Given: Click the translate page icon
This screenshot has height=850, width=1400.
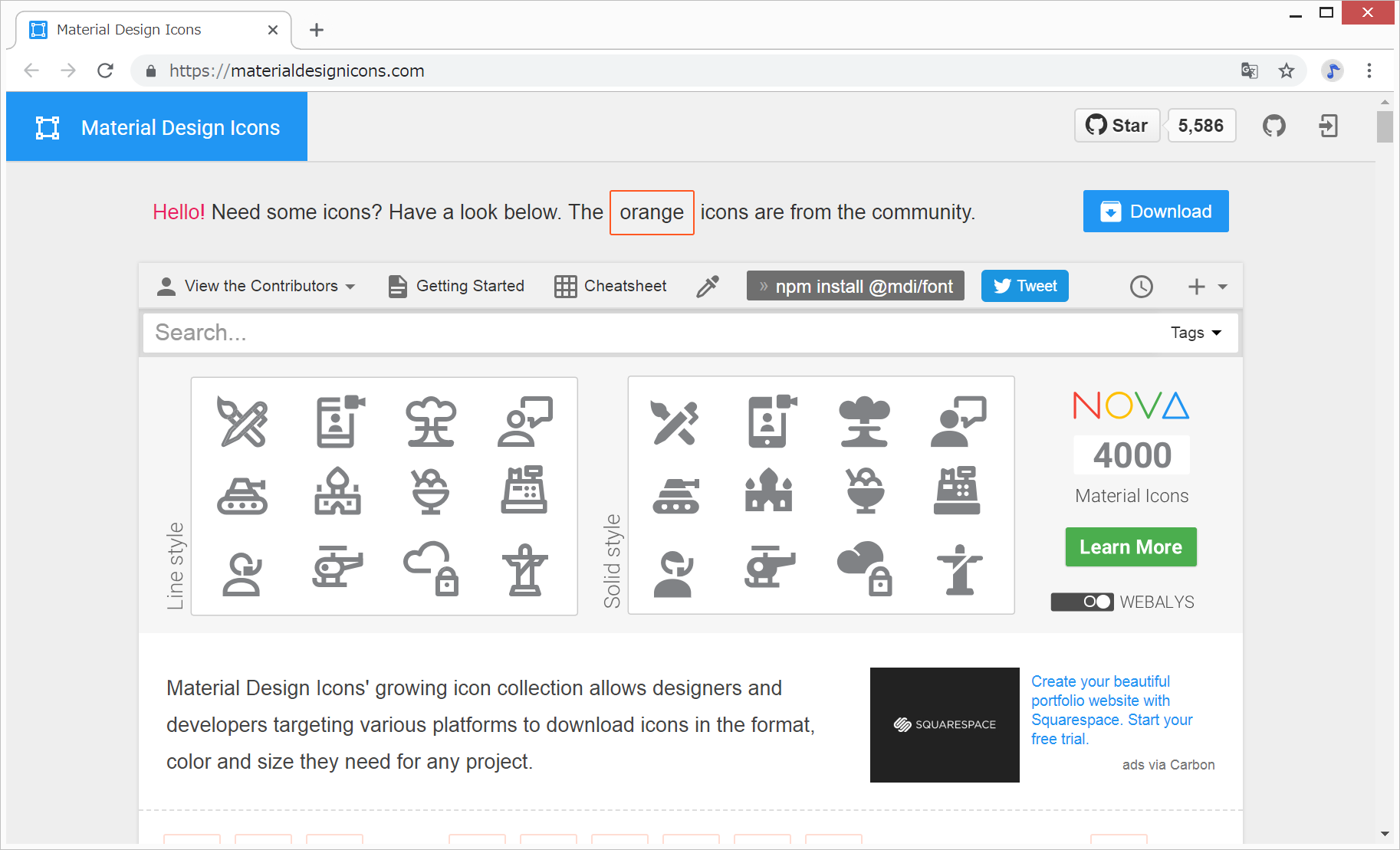Looking at the screenshot, I should point(1249,71).
